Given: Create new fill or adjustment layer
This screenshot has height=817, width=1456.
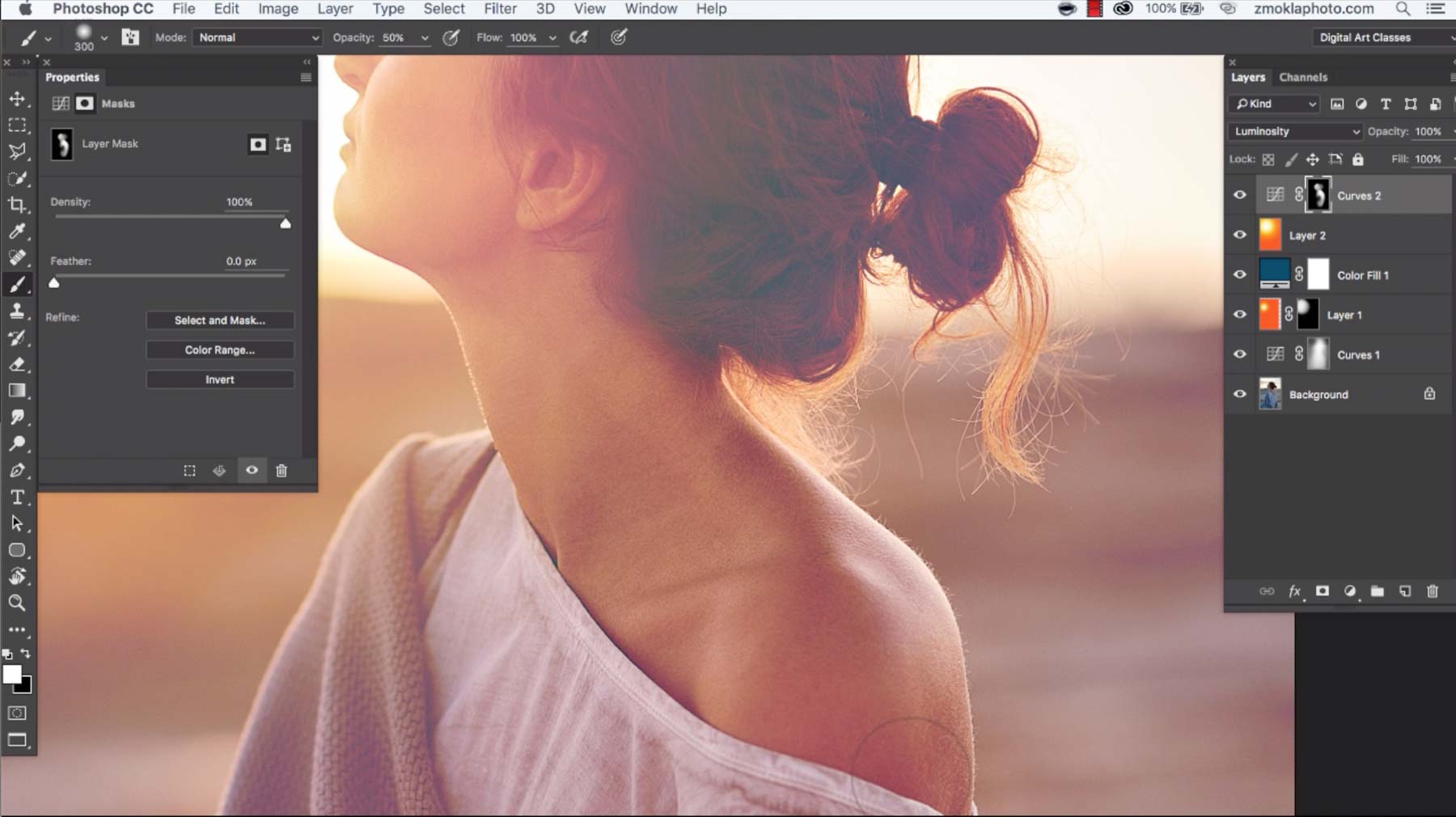Looking at the screenshot, I should pyautogui.click(x=1349, y=591).
